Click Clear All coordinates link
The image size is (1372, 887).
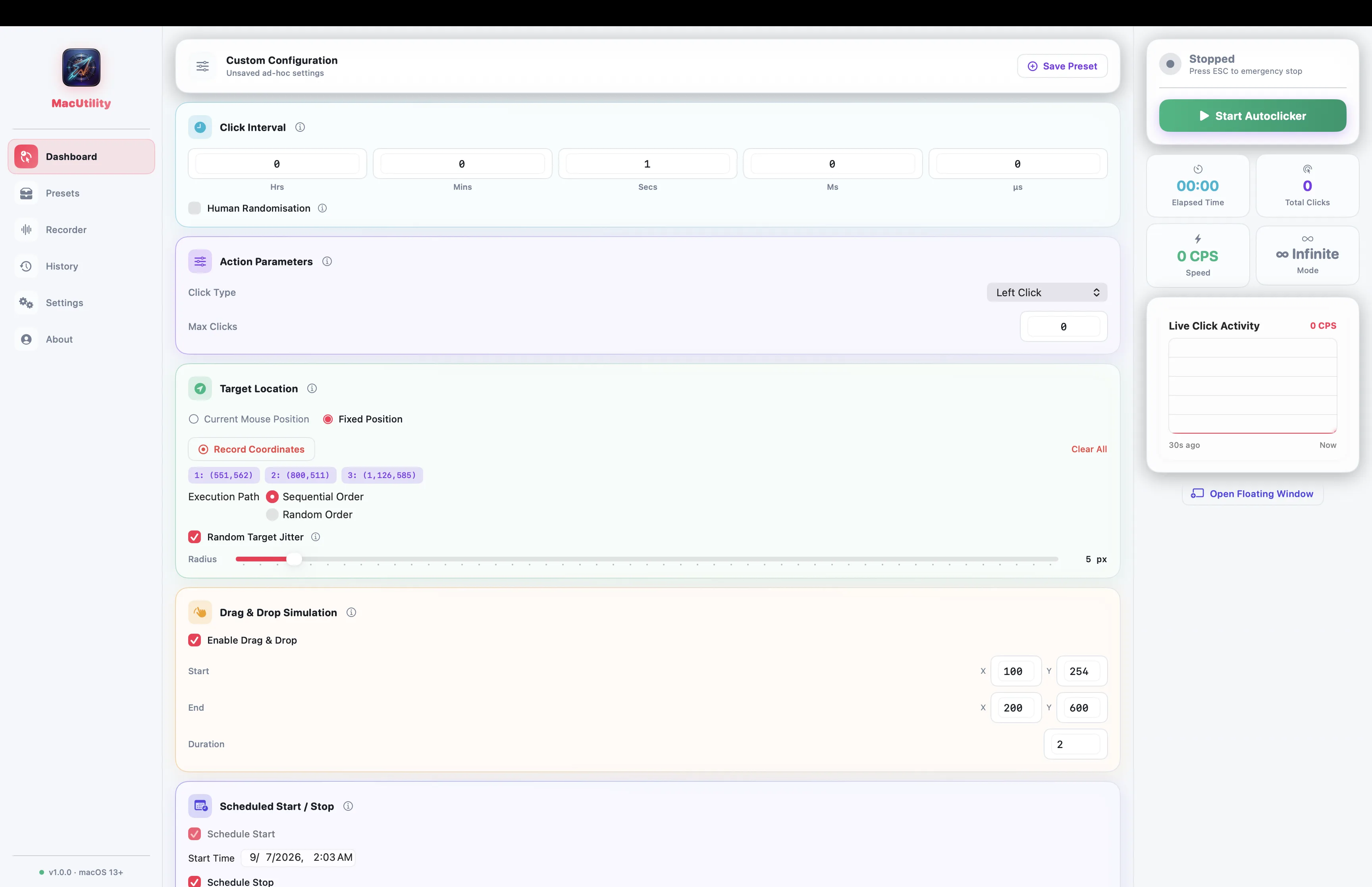pyautogui.click(x=1089, y=449)
